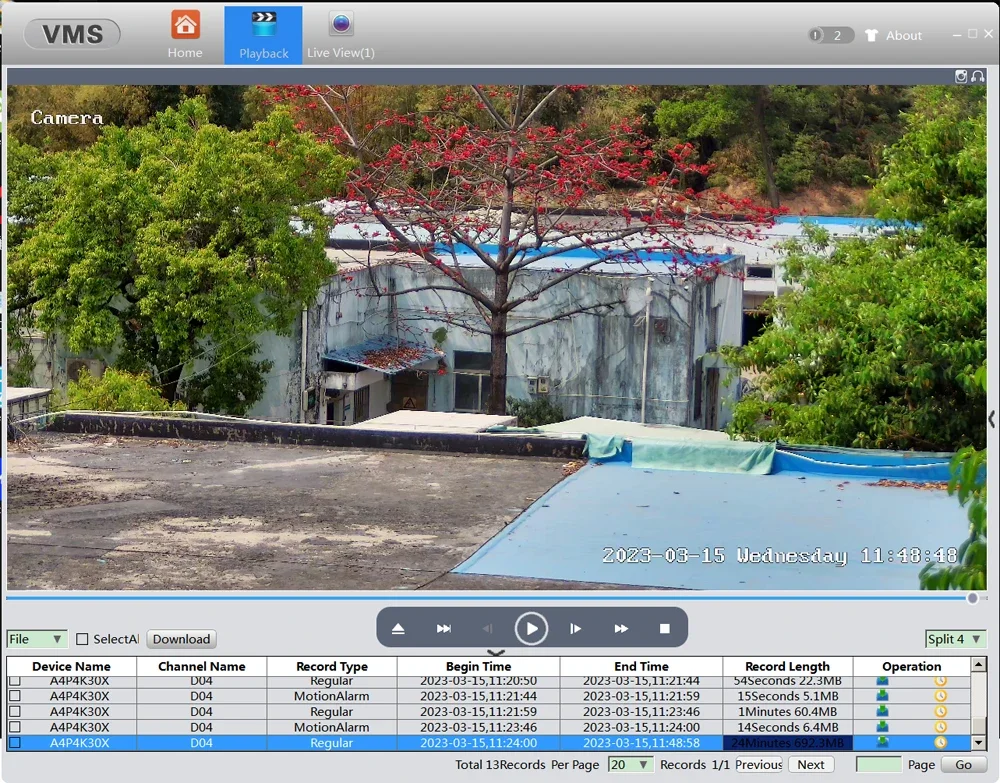
Task: Take a snapshot of the camera view
Action: click(x=961, y=77)
